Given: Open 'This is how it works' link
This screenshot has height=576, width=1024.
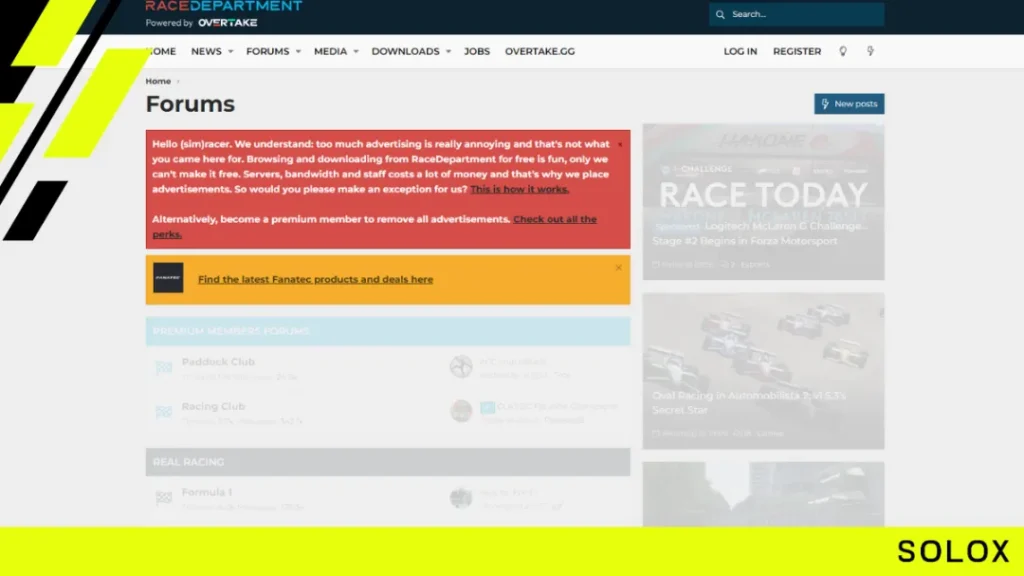Looking at the screenshot, I should pyautogui.click(x=520, y=189).
